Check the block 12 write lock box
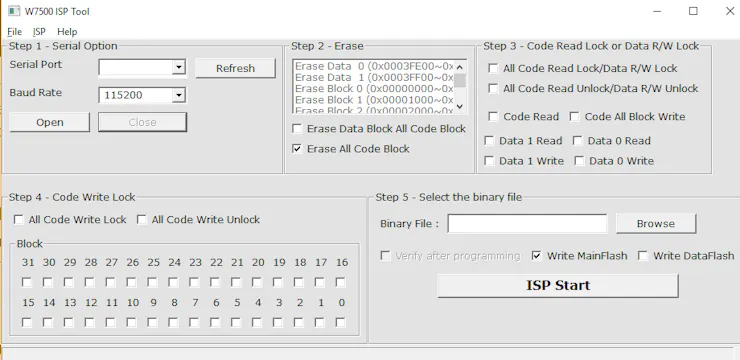 point(90,322)
